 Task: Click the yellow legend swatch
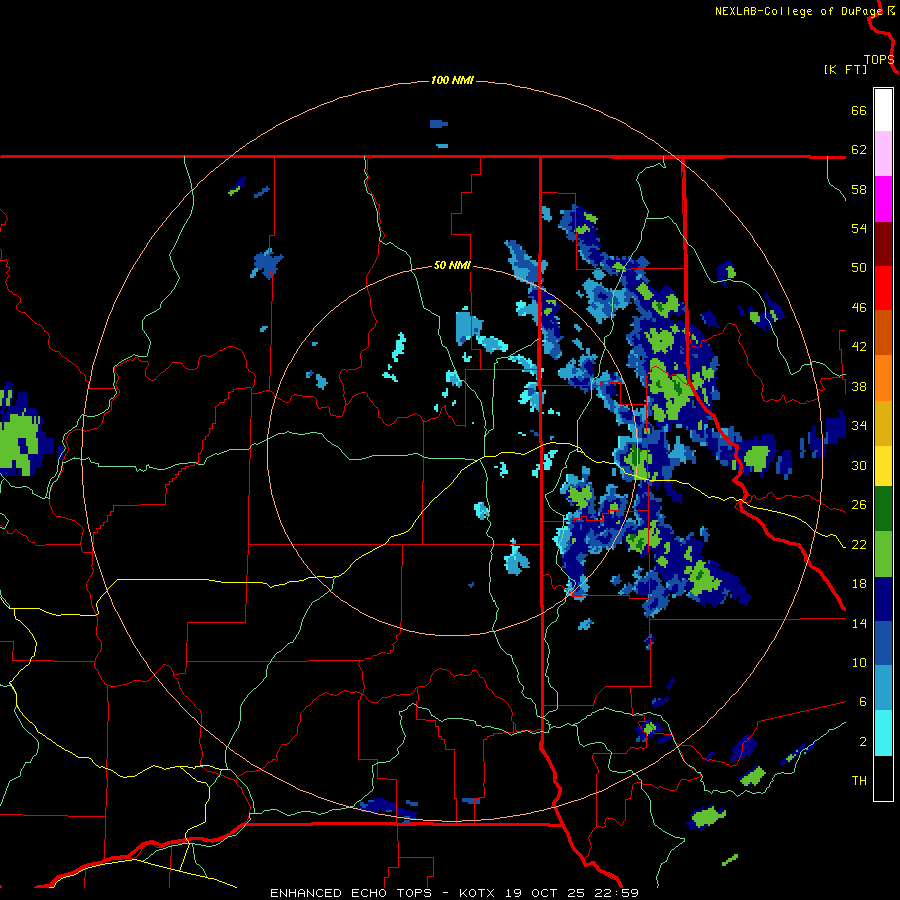point(883,466)
